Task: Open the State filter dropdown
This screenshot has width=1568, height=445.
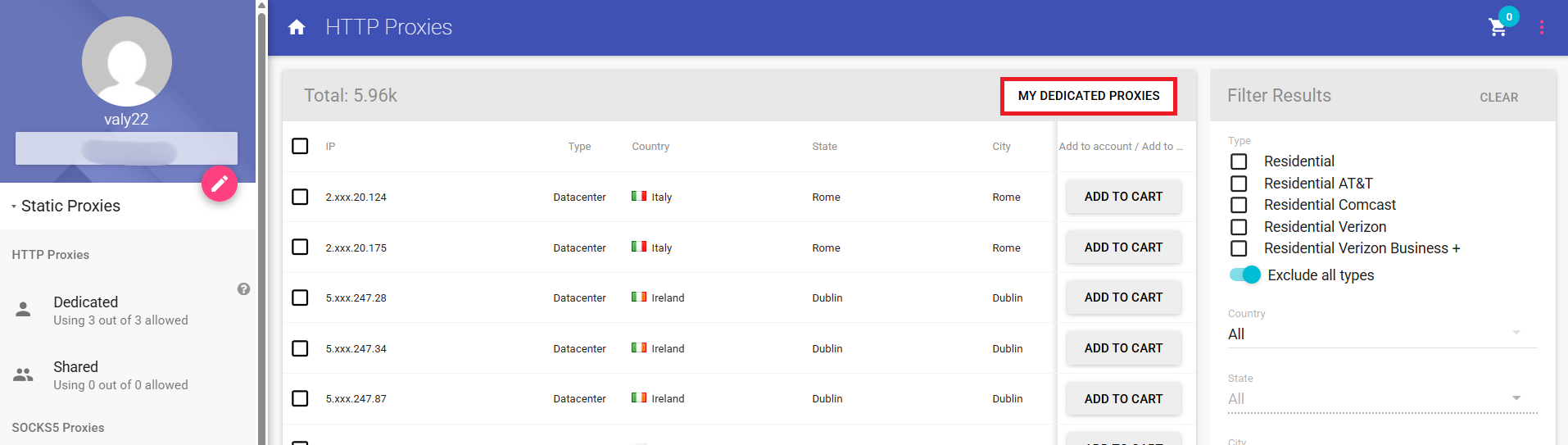Action: tap(1381, 398)
